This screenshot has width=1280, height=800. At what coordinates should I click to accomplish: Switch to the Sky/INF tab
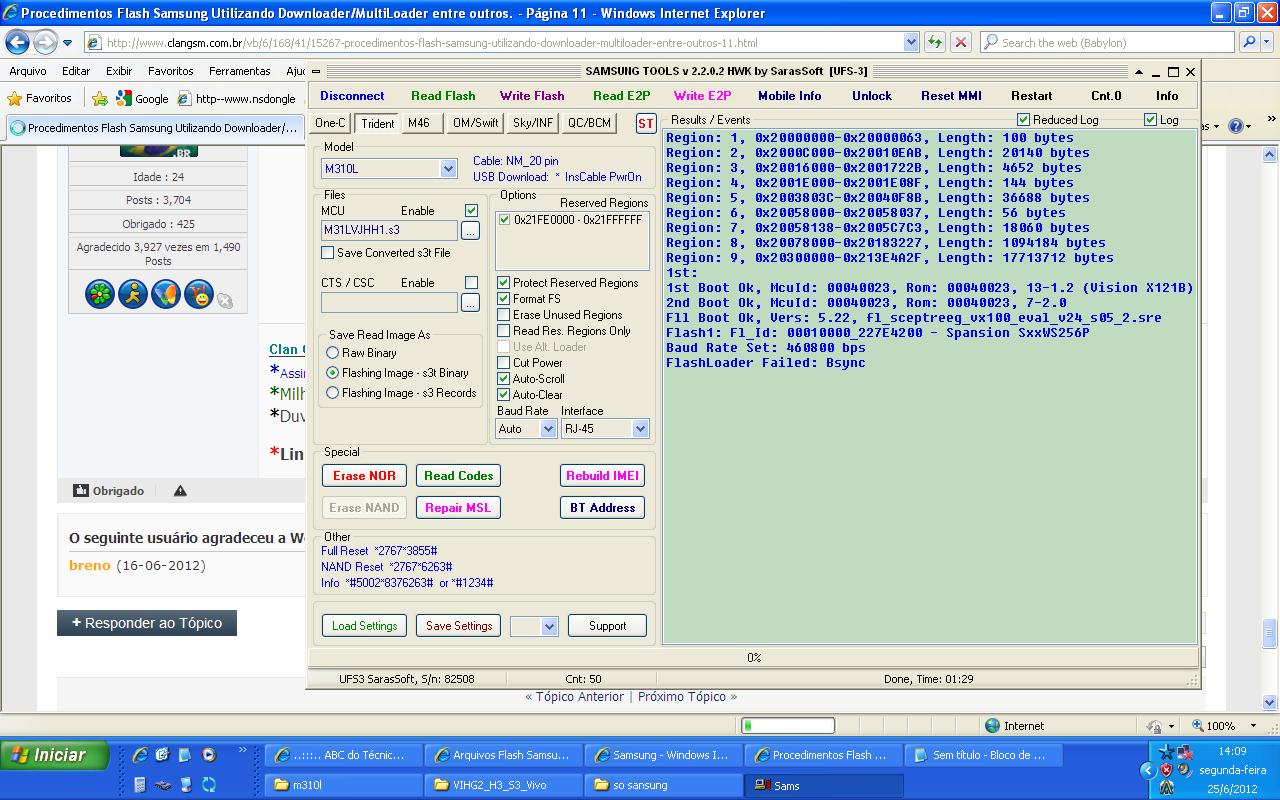point(533,123)
